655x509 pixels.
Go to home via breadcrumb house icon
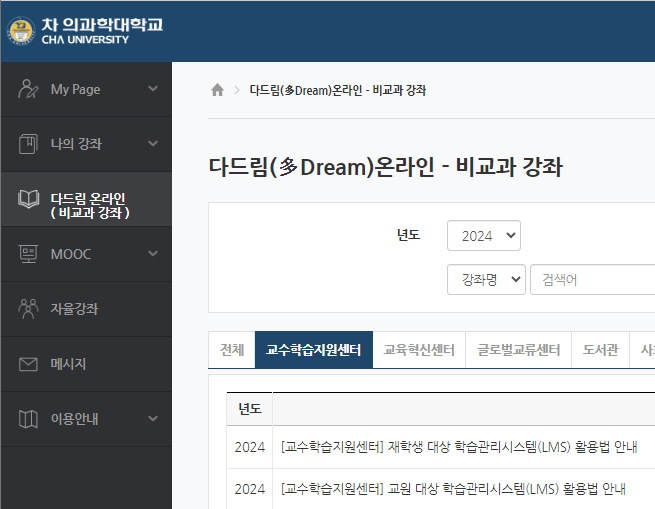[x=217, y=90]
